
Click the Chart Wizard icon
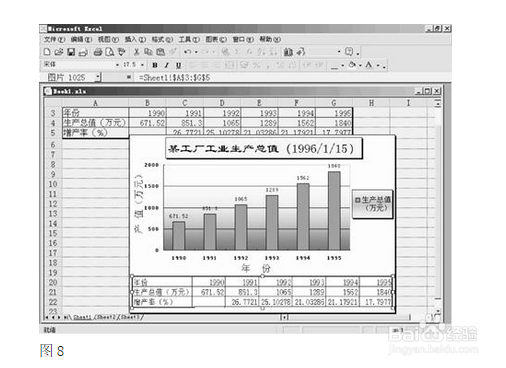288,52
